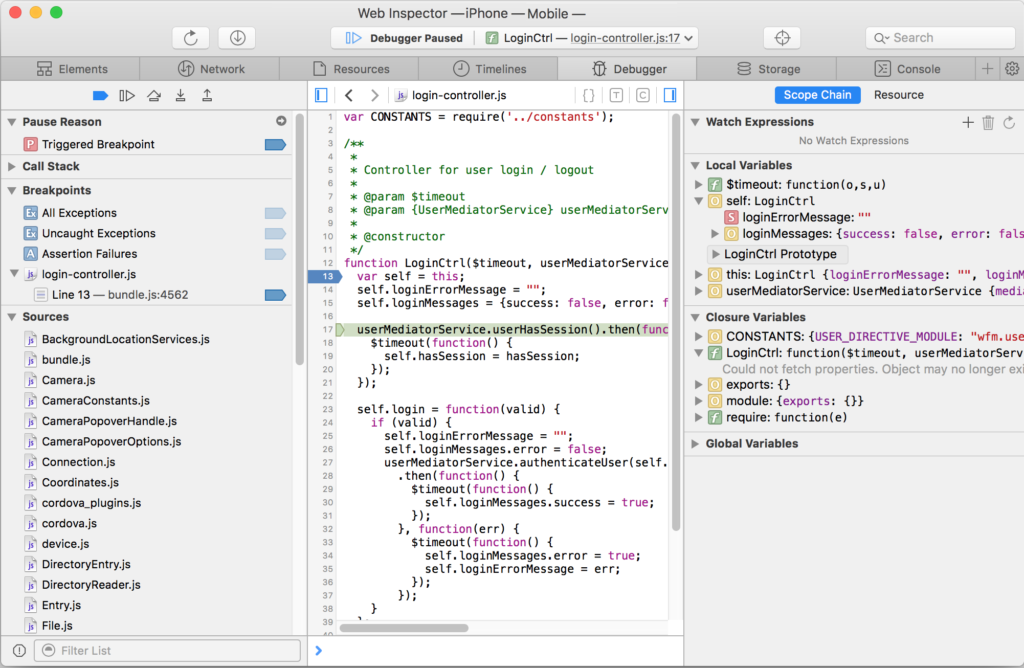Click the download web archive icon
This screenshot has height=668, width=1024.
coord(237,38)
